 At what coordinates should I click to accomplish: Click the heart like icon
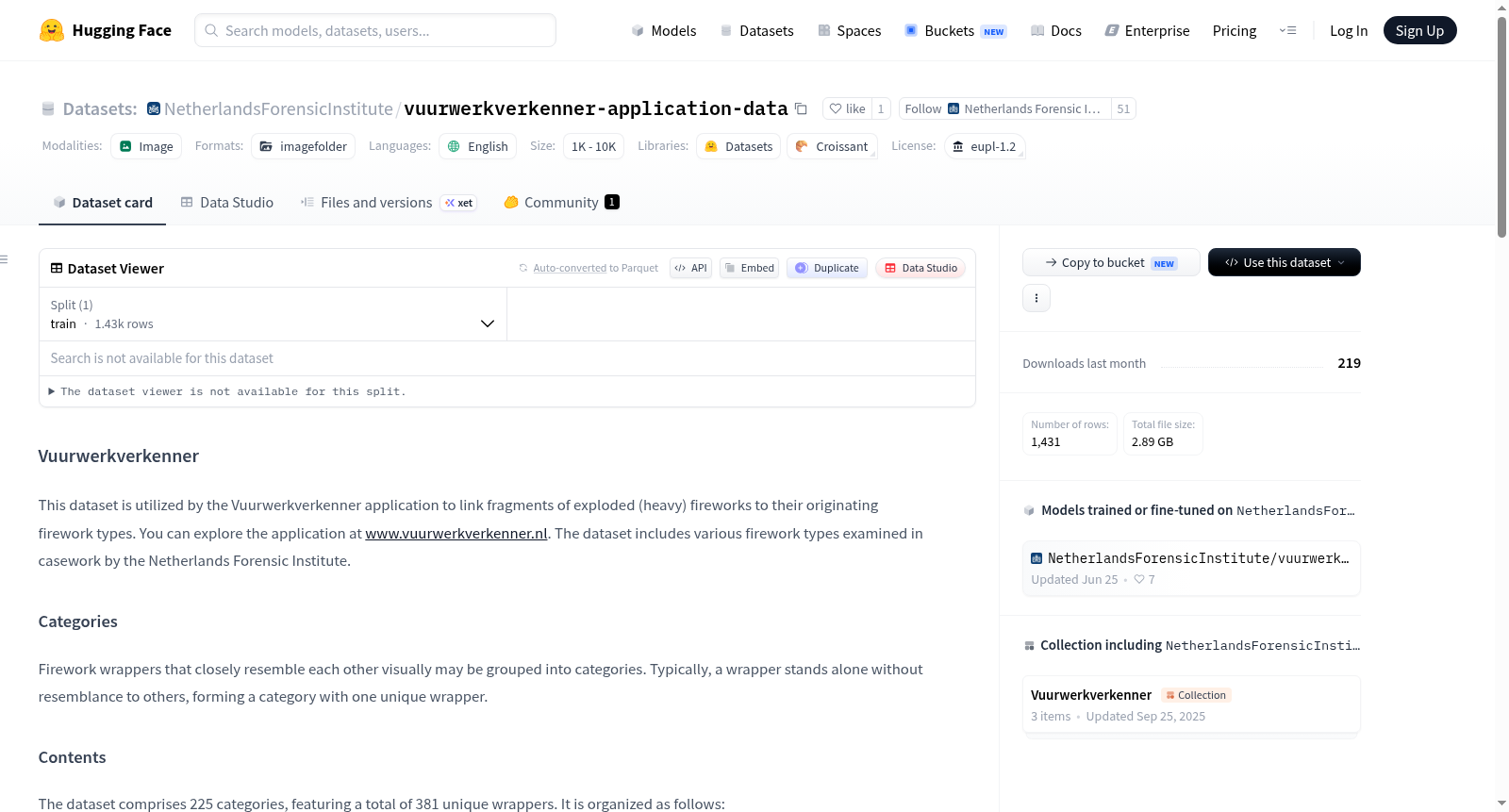tap(836, 108)
